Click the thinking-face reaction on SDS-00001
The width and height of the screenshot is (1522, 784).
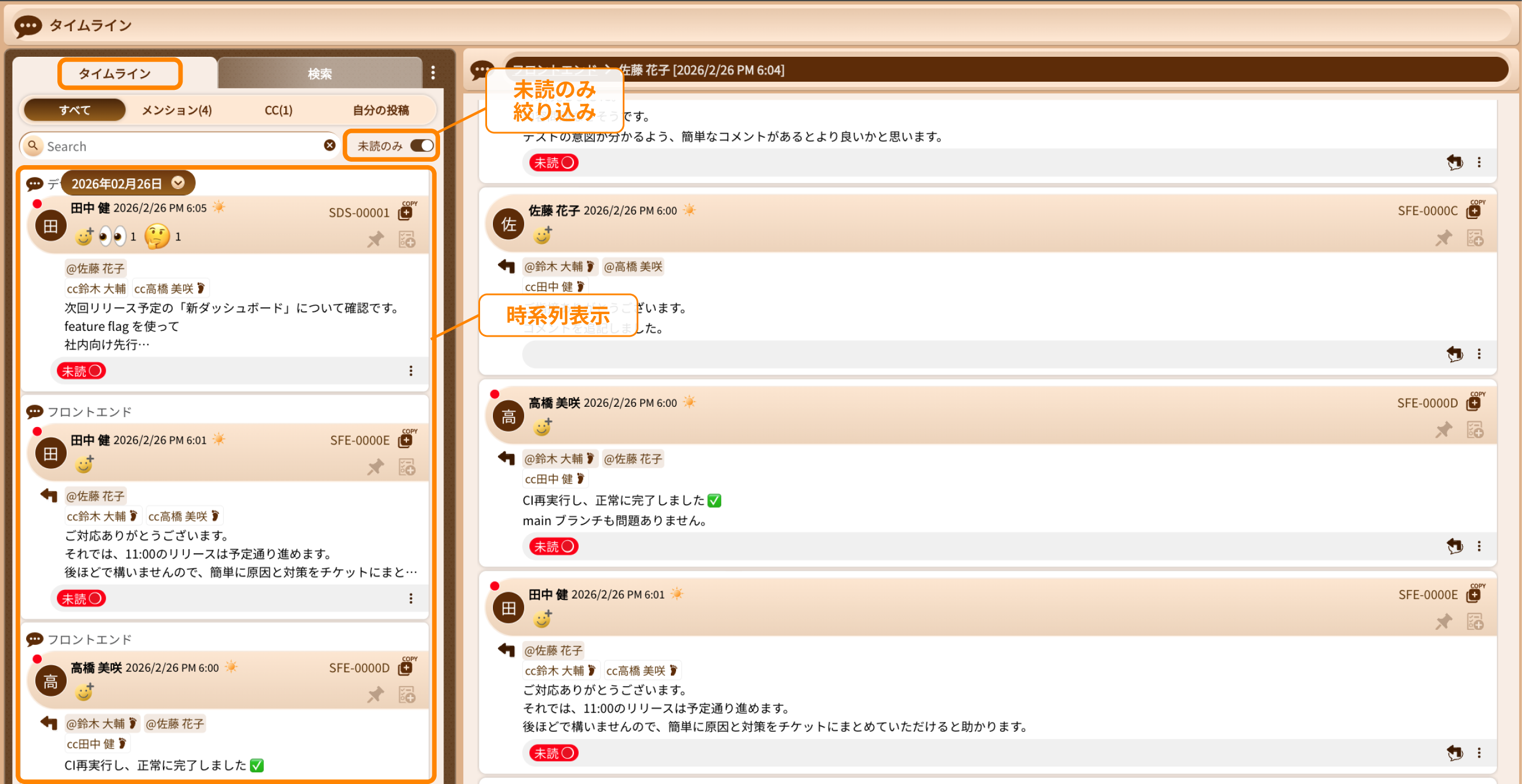157,236
